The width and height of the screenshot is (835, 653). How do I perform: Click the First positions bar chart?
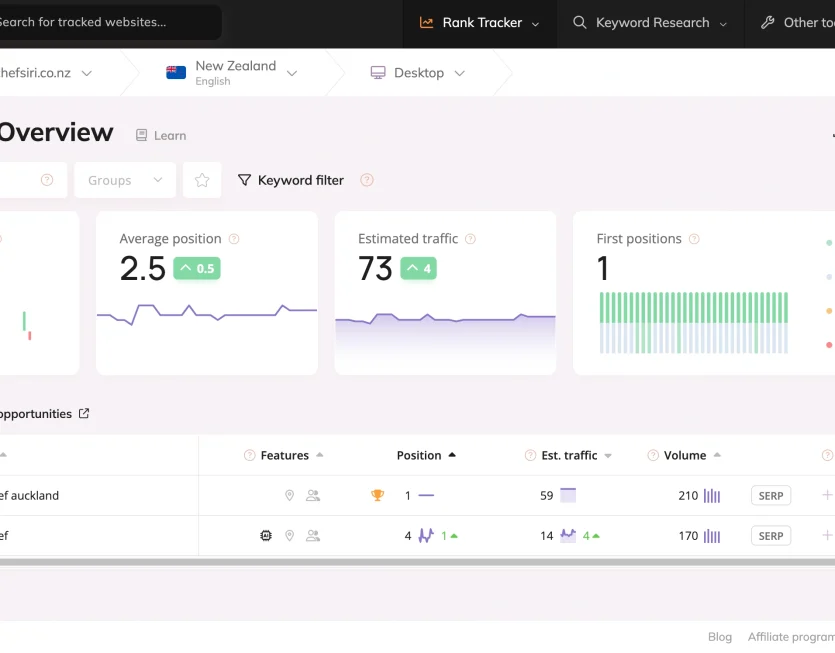[x=693, y=322]
